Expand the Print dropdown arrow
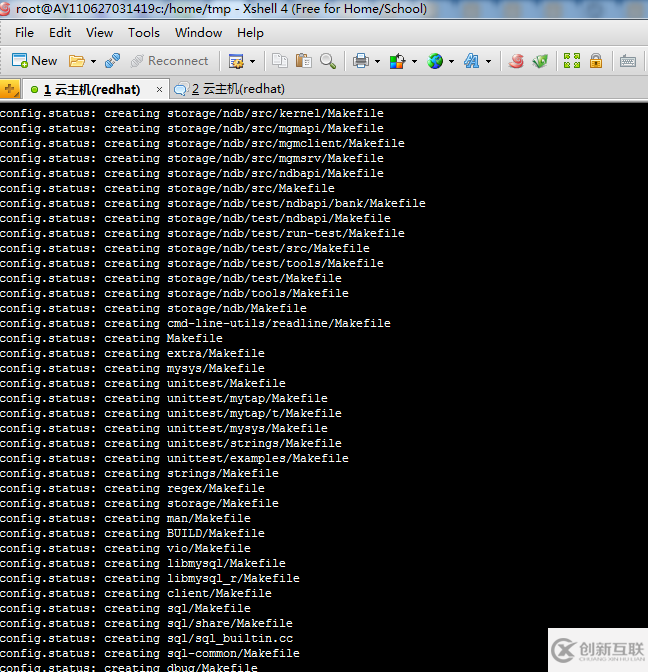This screenshot has width=648, height=672. (x=377, y=61)
